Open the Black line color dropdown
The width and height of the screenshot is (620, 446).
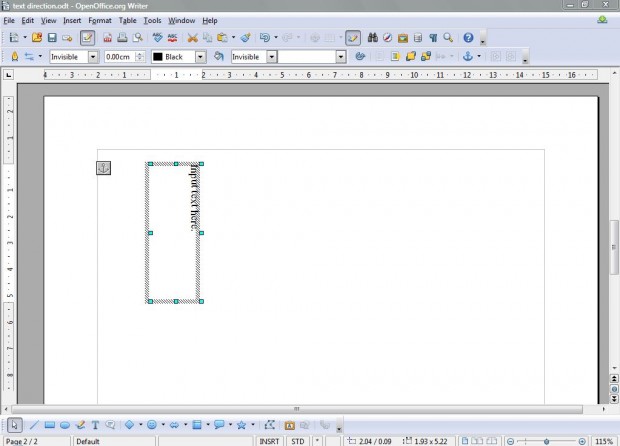(178, 57)
